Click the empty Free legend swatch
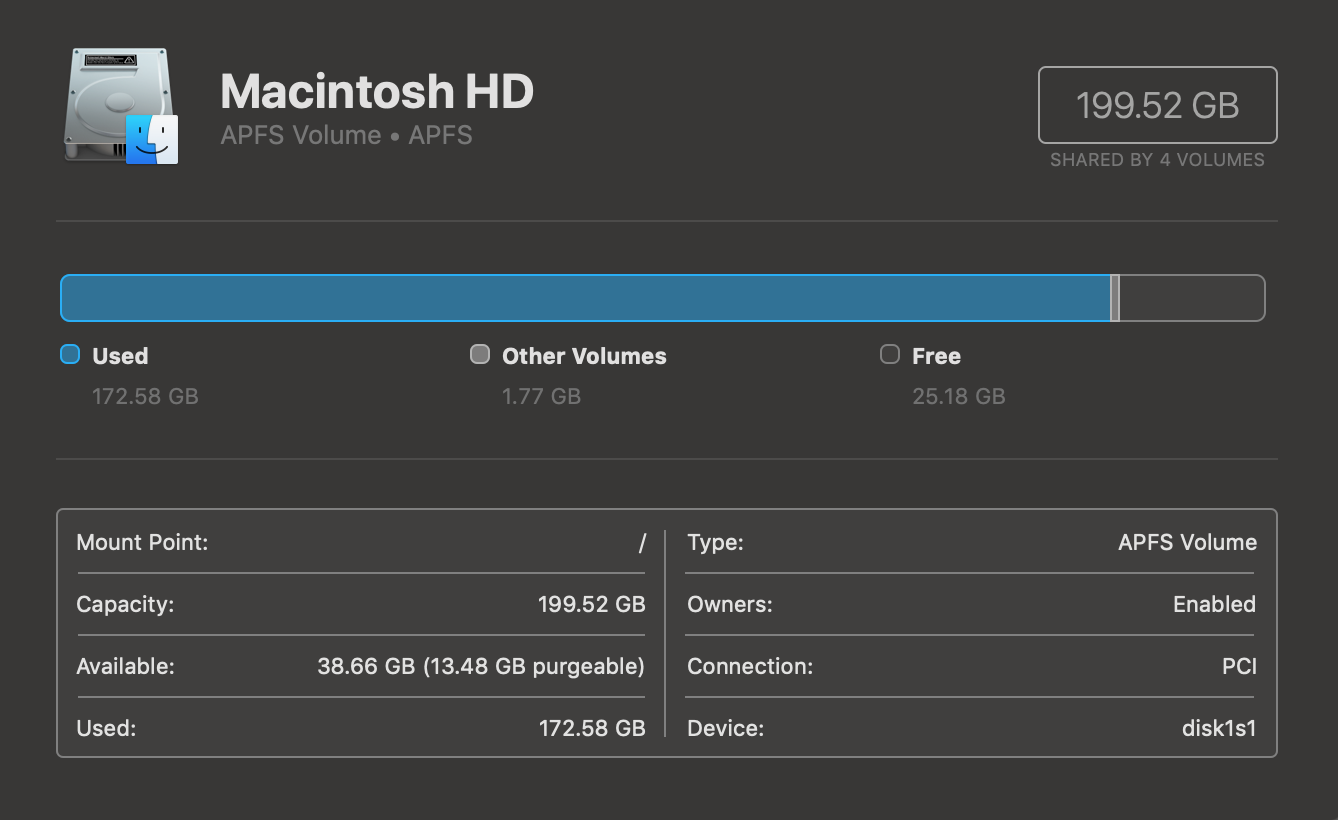 890,354
